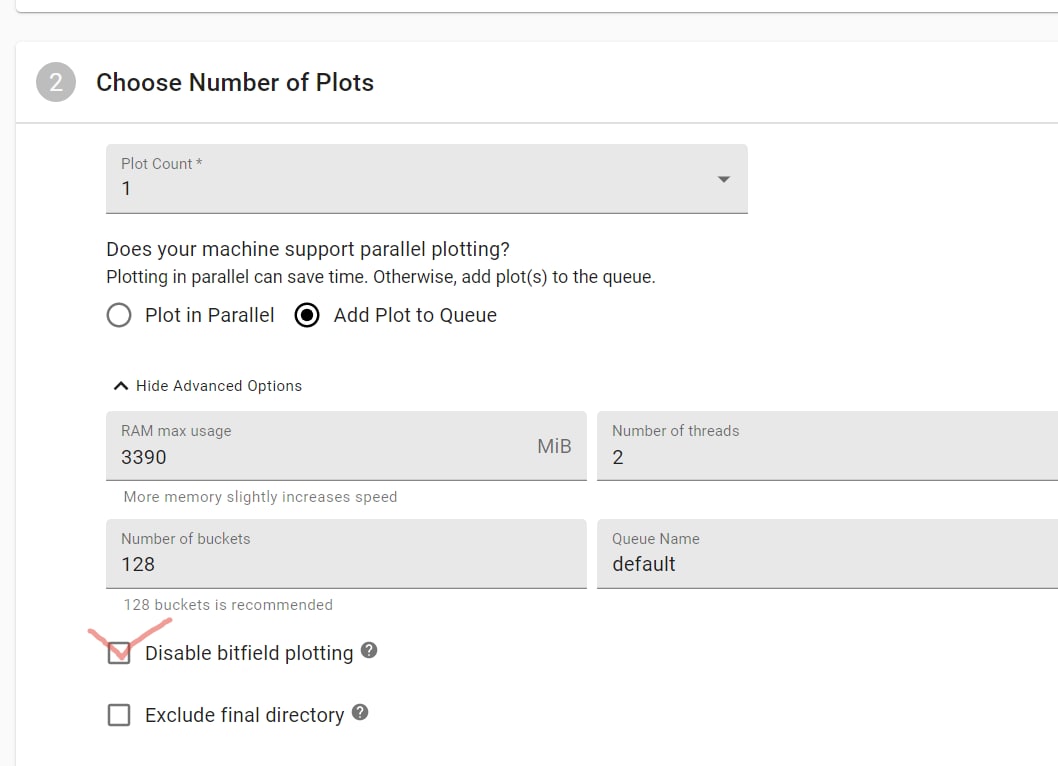Click into the Number of buckets field
The width and height of the screenshot is (1058, 766).
coord(346,554)
